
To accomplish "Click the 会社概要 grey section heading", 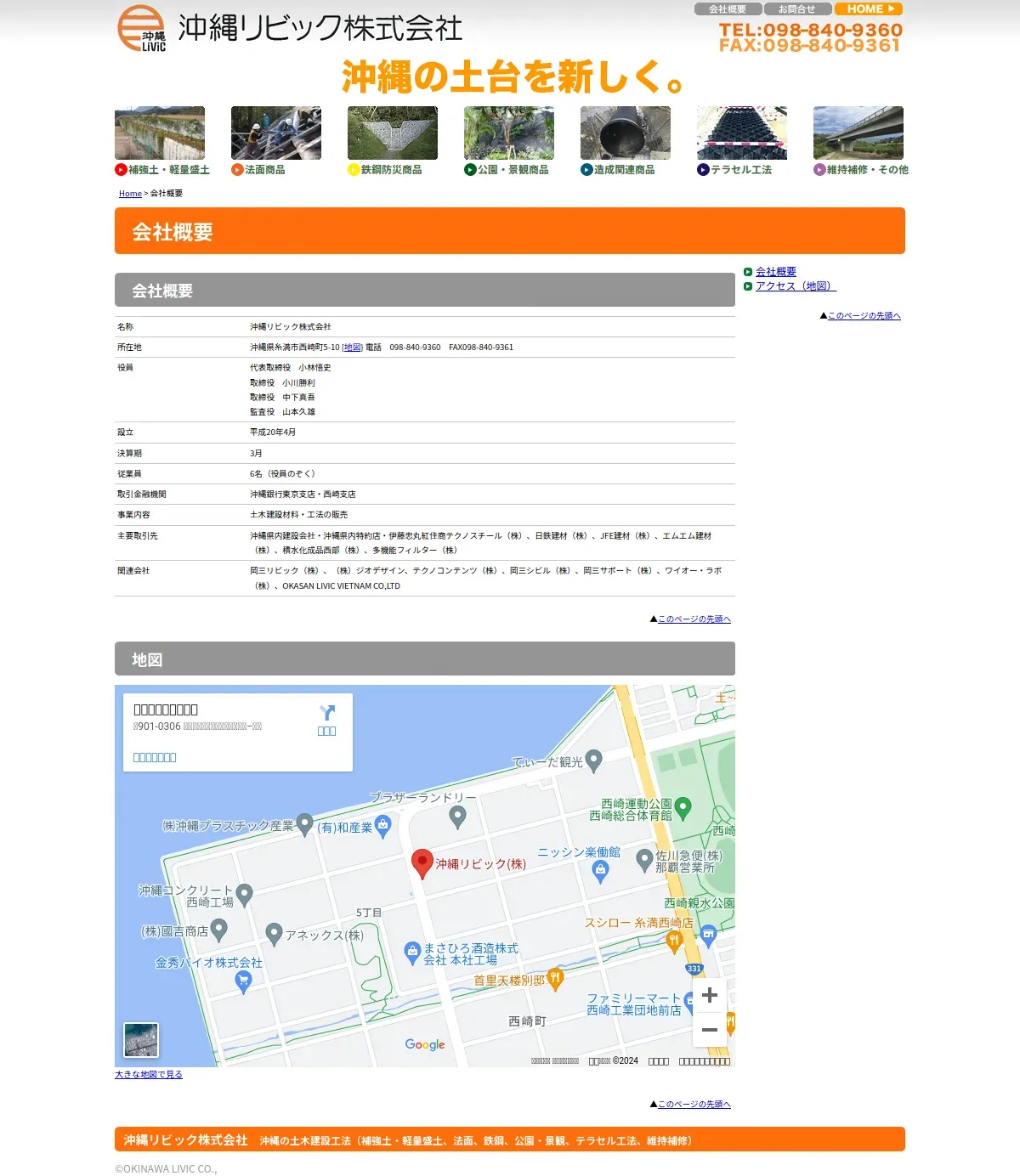I will [x=425, y=290].
